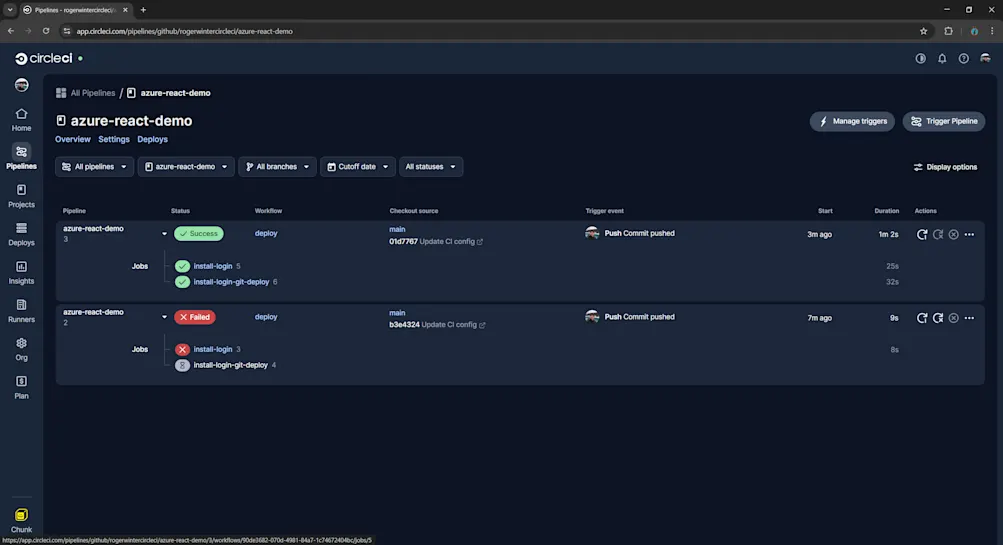Click the Manage triggers button
Image resolution: width=1003 pixels, height=545 pixels.
pos(852,121)
